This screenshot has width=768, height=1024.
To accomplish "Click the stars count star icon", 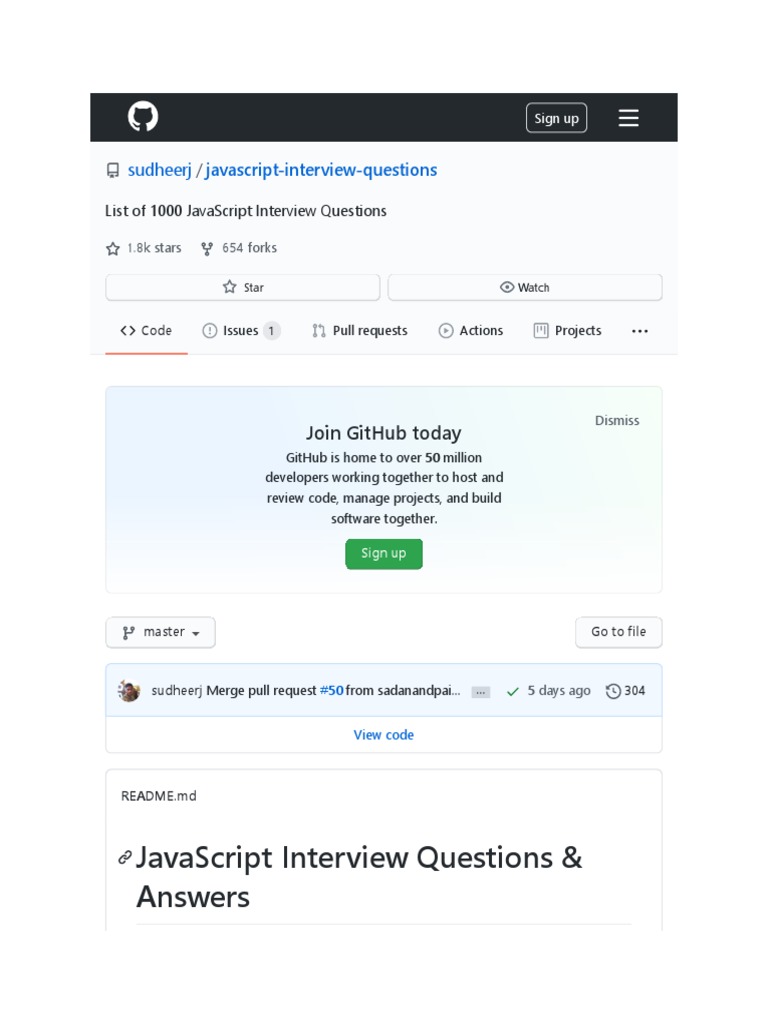I will click(x=113, y=248).
